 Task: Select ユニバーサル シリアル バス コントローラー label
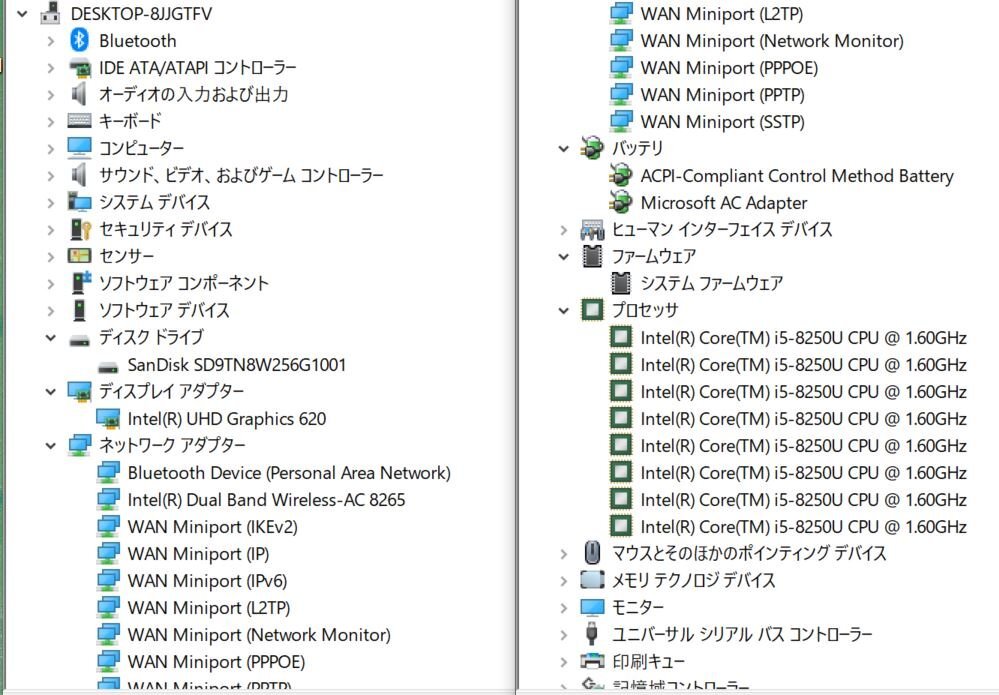tap(742, 634)
